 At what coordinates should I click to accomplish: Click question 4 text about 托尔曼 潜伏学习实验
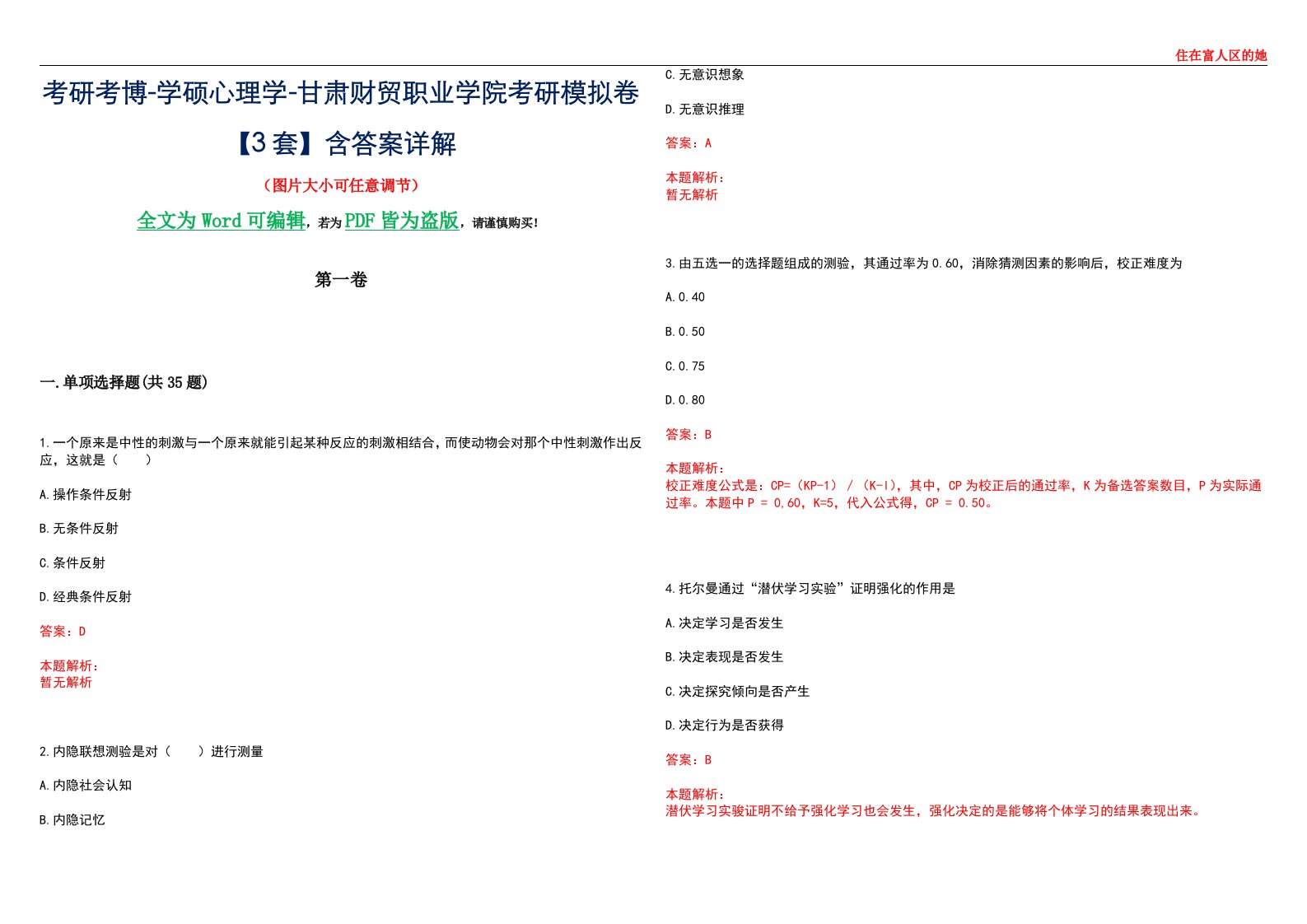point(810,589)
